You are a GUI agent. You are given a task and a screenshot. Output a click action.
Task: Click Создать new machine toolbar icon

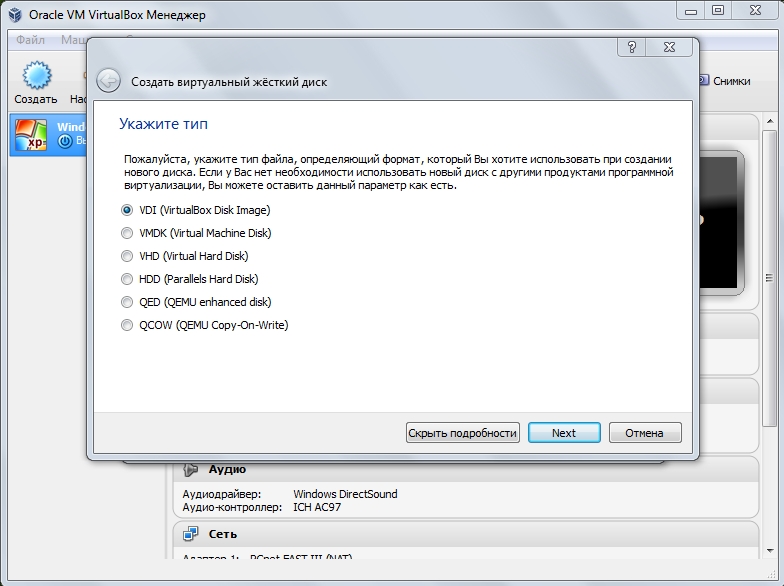point(36,82)
